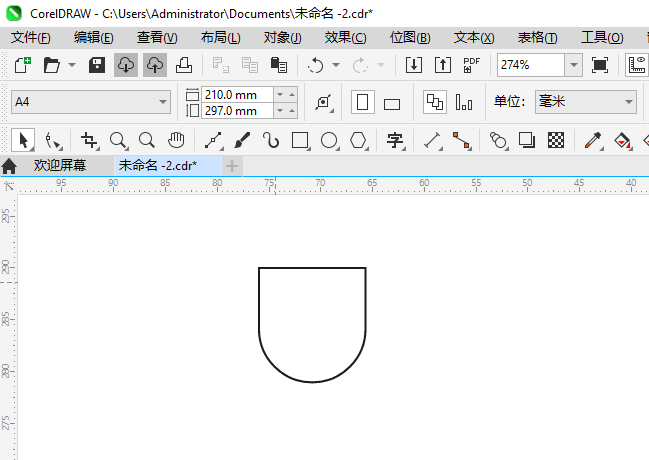Select the Shape node edit tool
The image size is (649, 460).
tap(53, 140)
